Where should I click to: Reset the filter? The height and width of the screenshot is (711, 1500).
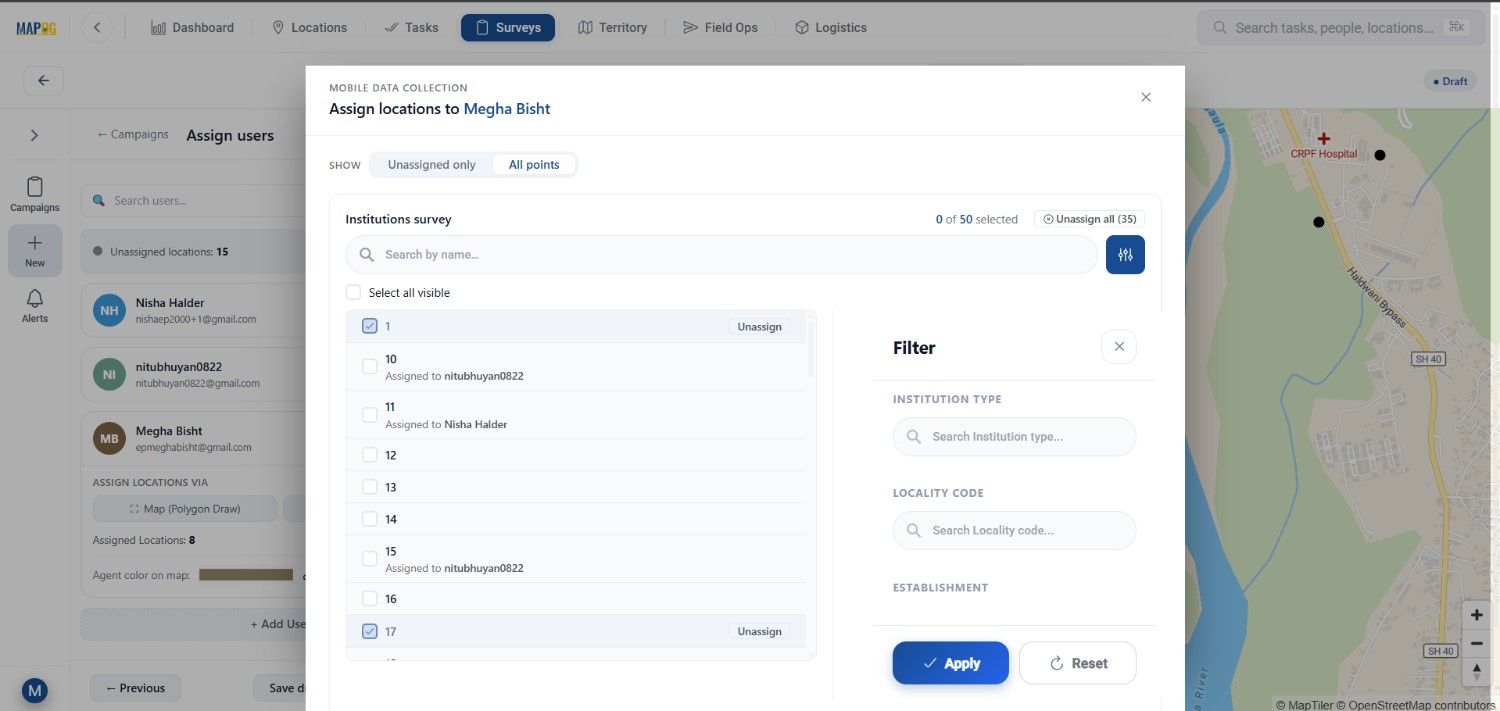1078,663
